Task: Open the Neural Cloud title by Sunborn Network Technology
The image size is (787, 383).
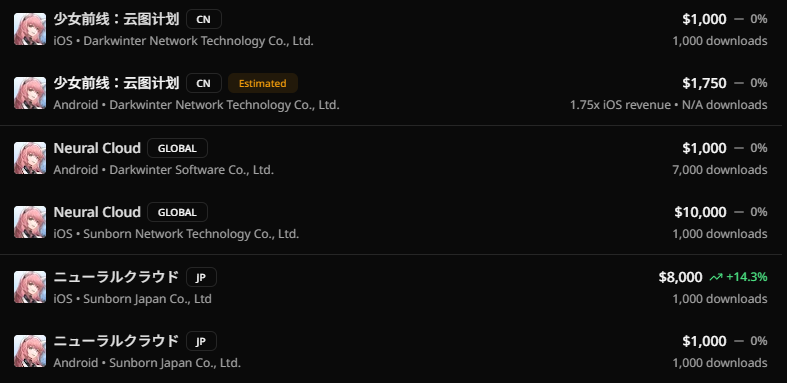Action: (97, 212)
